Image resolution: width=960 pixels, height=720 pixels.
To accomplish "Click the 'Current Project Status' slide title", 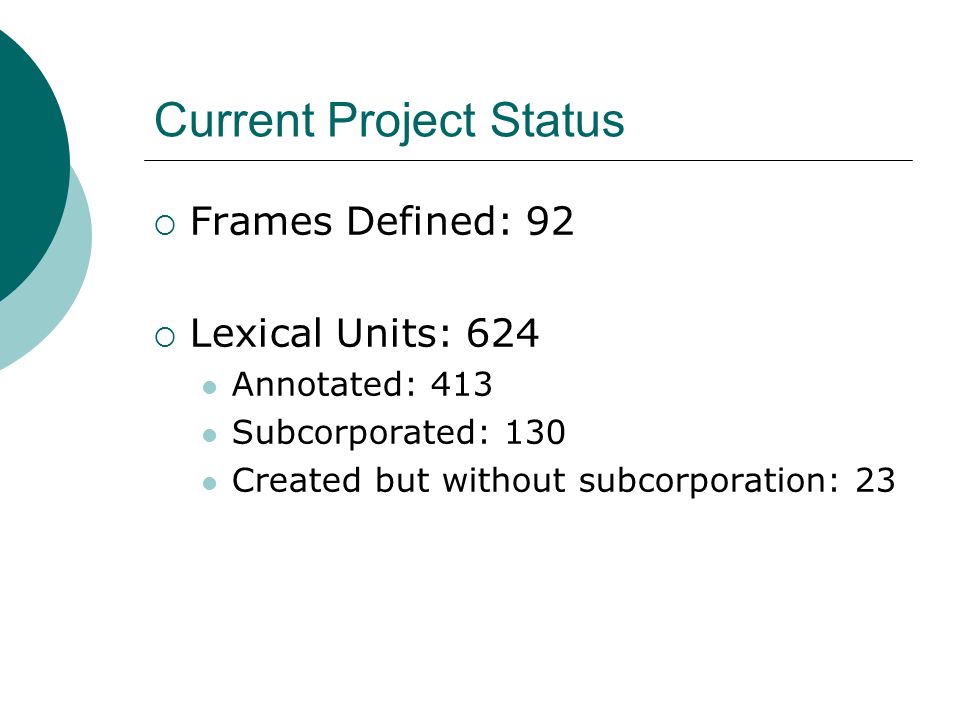I will (389, 121).
